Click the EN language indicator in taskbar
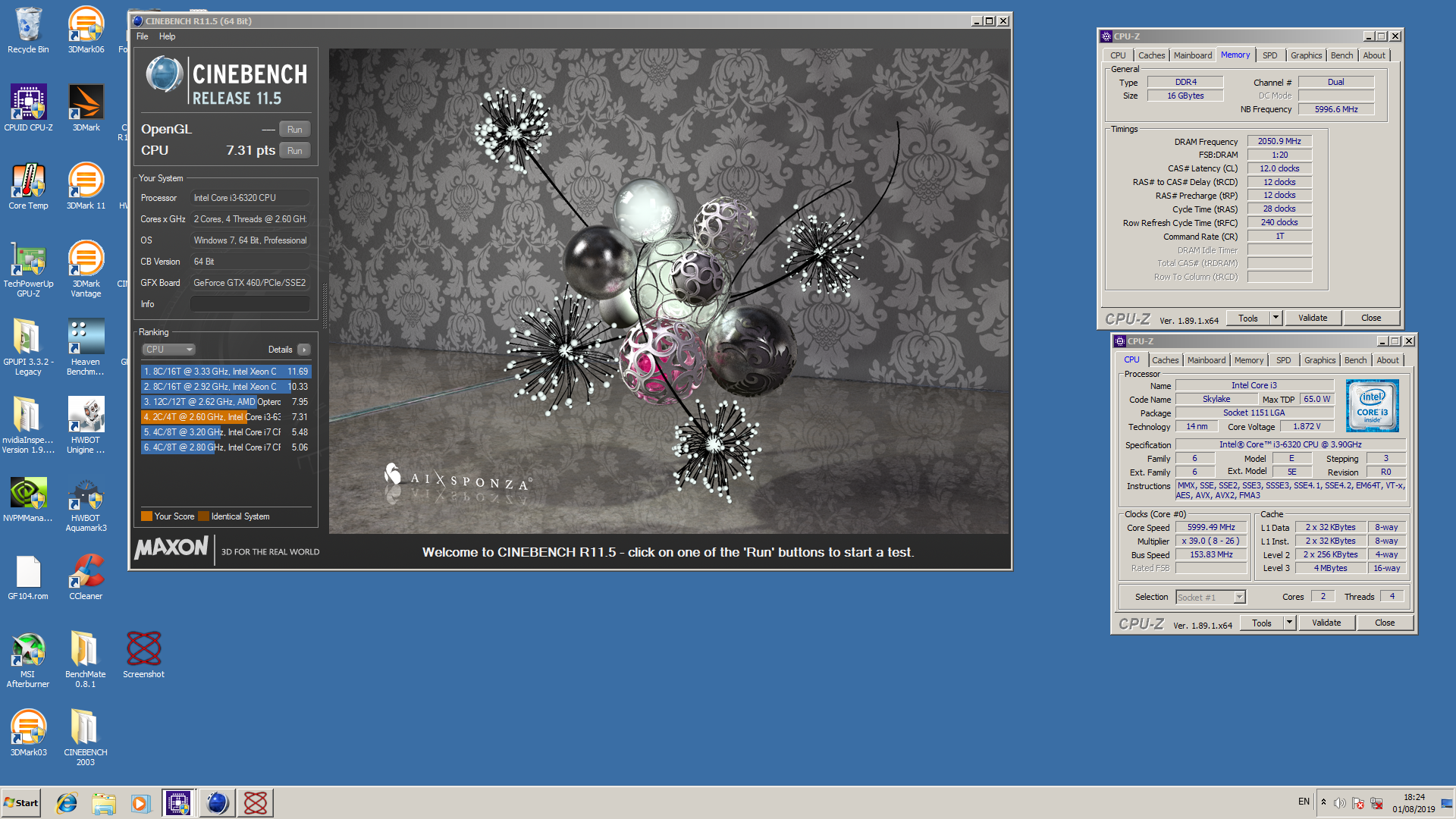Screen dimensions: 1456x819 (x=1304, y=802)
